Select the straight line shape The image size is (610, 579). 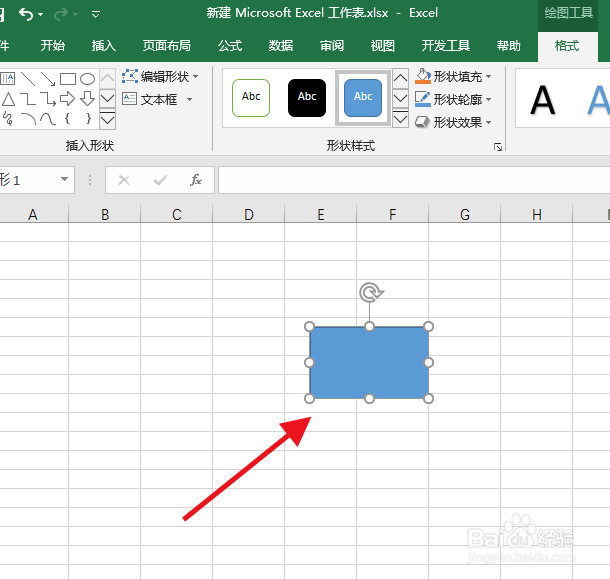[x=28, y=79]
